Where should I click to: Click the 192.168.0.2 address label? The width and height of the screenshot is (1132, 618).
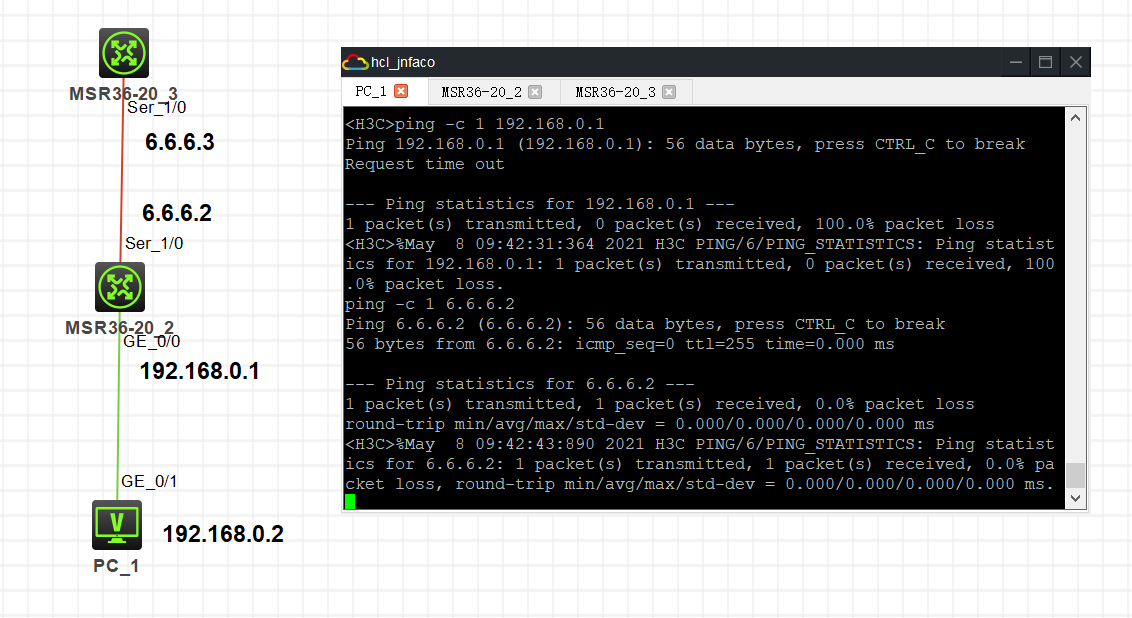(x=223, y=534)
